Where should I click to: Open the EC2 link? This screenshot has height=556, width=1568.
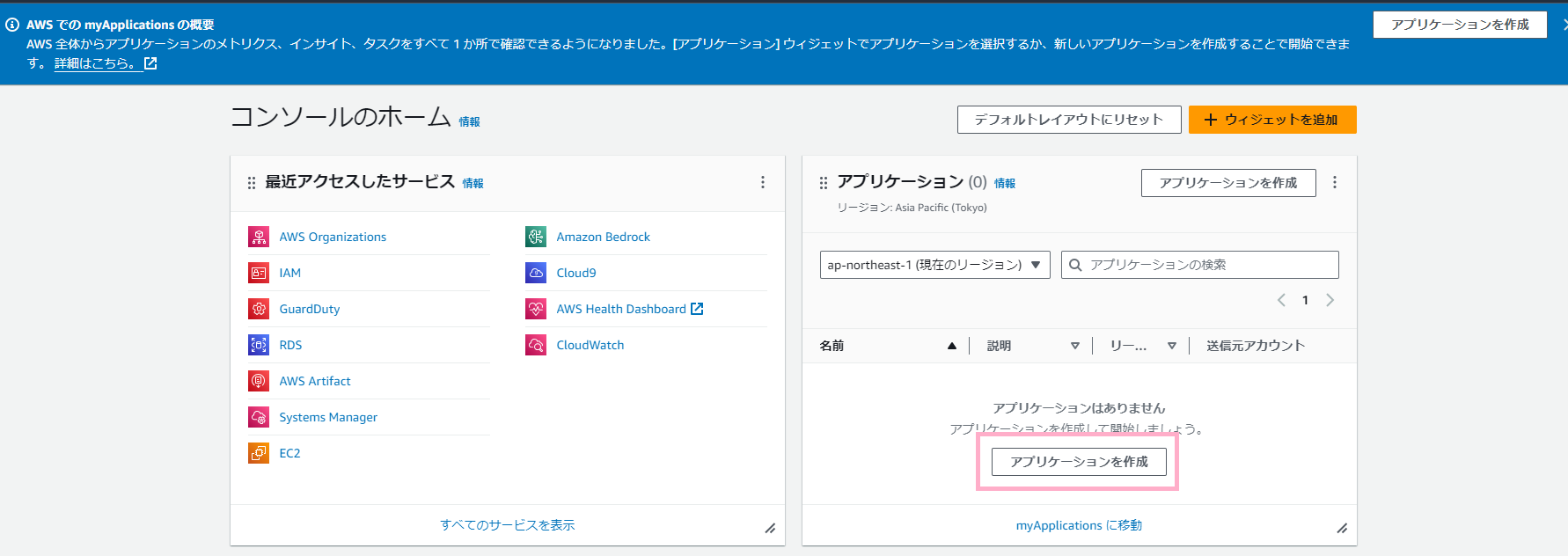289,453
